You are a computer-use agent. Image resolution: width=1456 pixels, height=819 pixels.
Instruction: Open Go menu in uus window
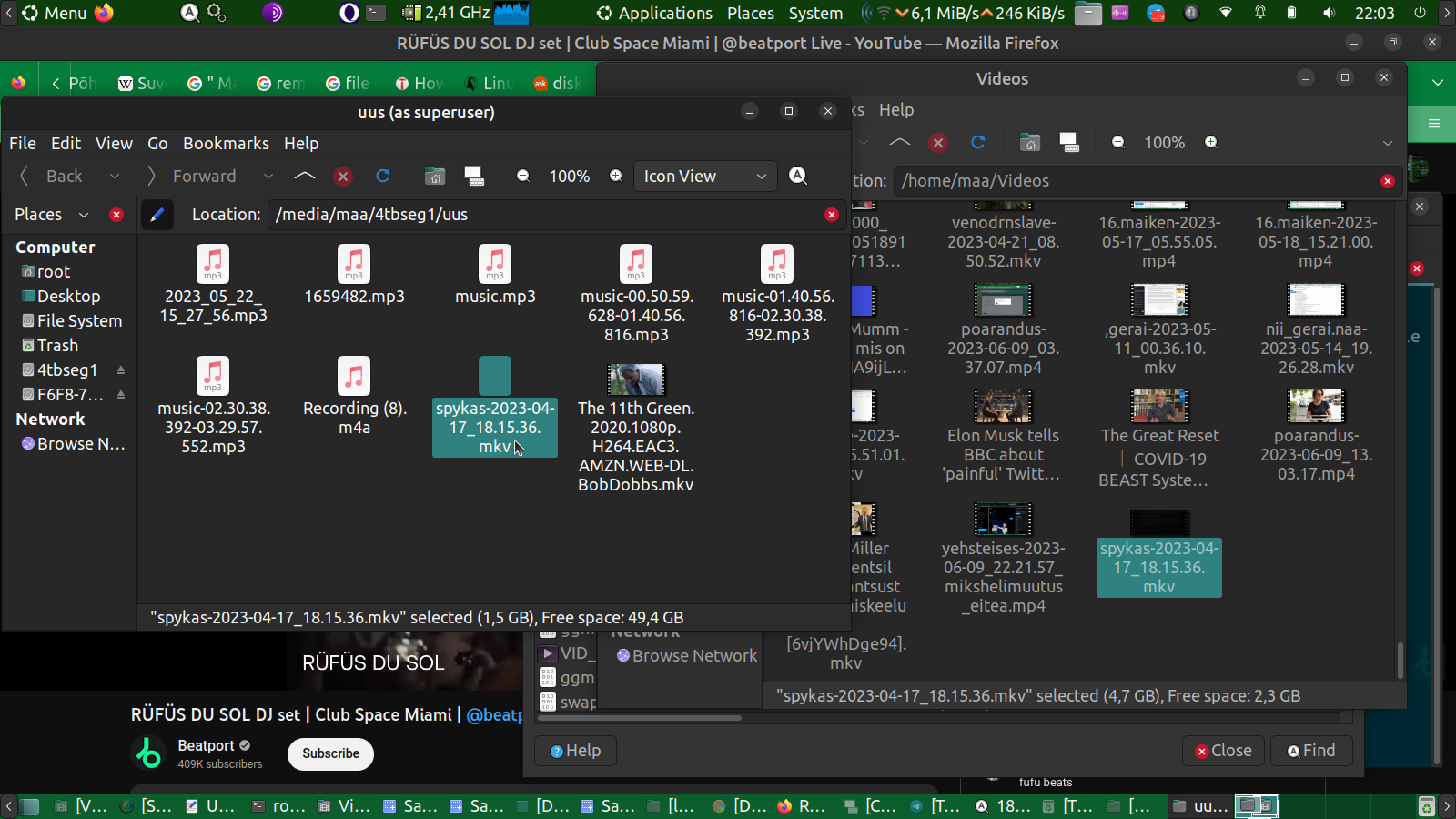[158, 144]
